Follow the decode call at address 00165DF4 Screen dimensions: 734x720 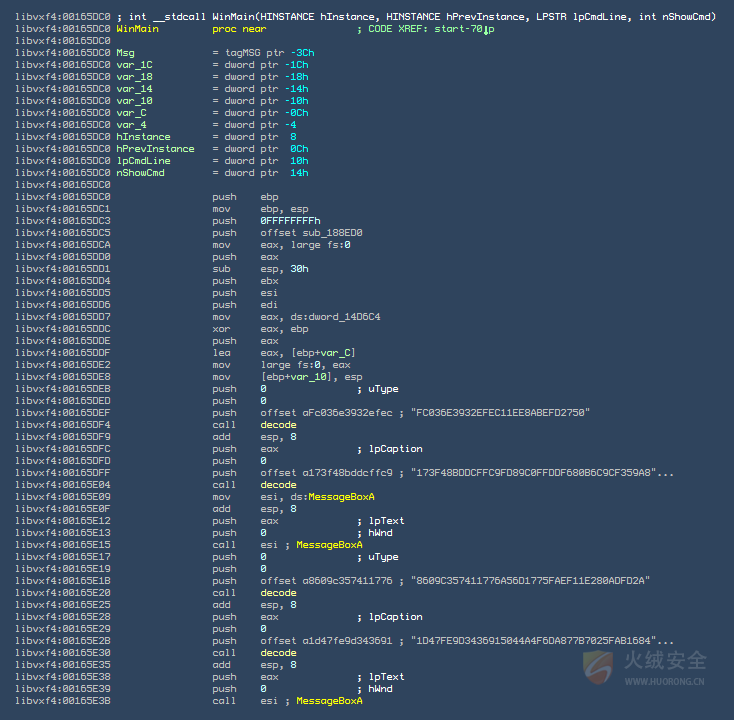click(x=278, y=425)
